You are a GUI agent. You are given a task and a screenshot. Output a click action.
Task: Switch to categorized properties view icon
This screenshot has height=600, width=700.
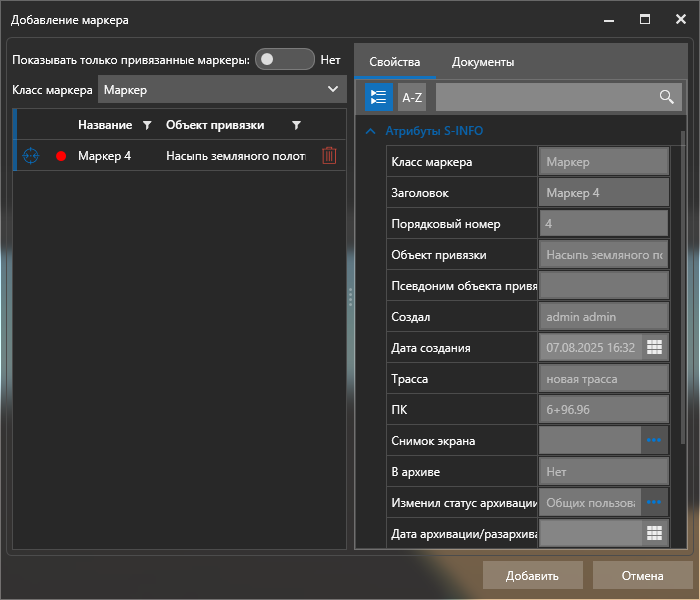point(379,97)
